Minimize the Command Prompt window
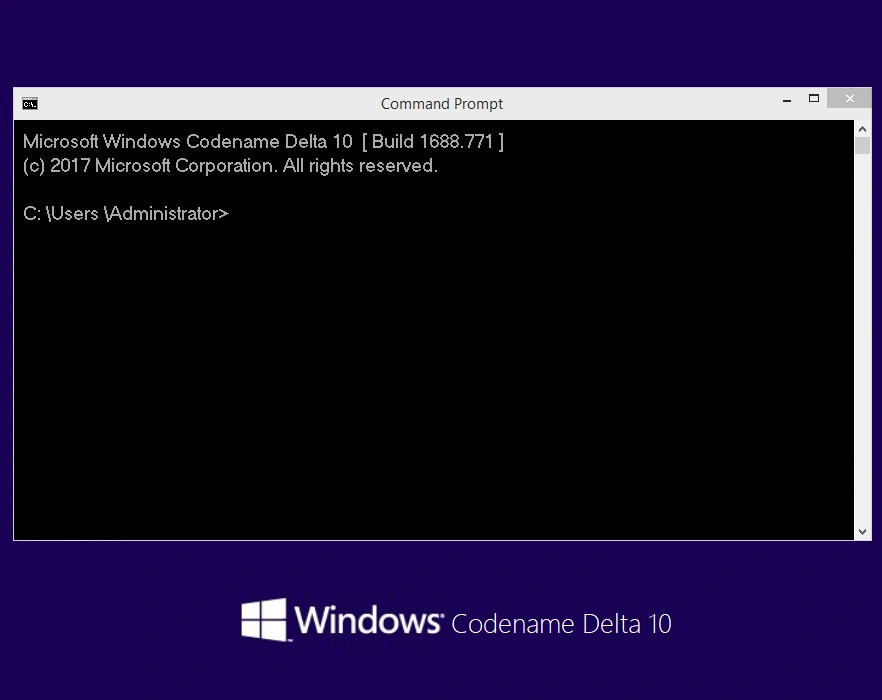The image size is (882, 700). tap(787, 99)
